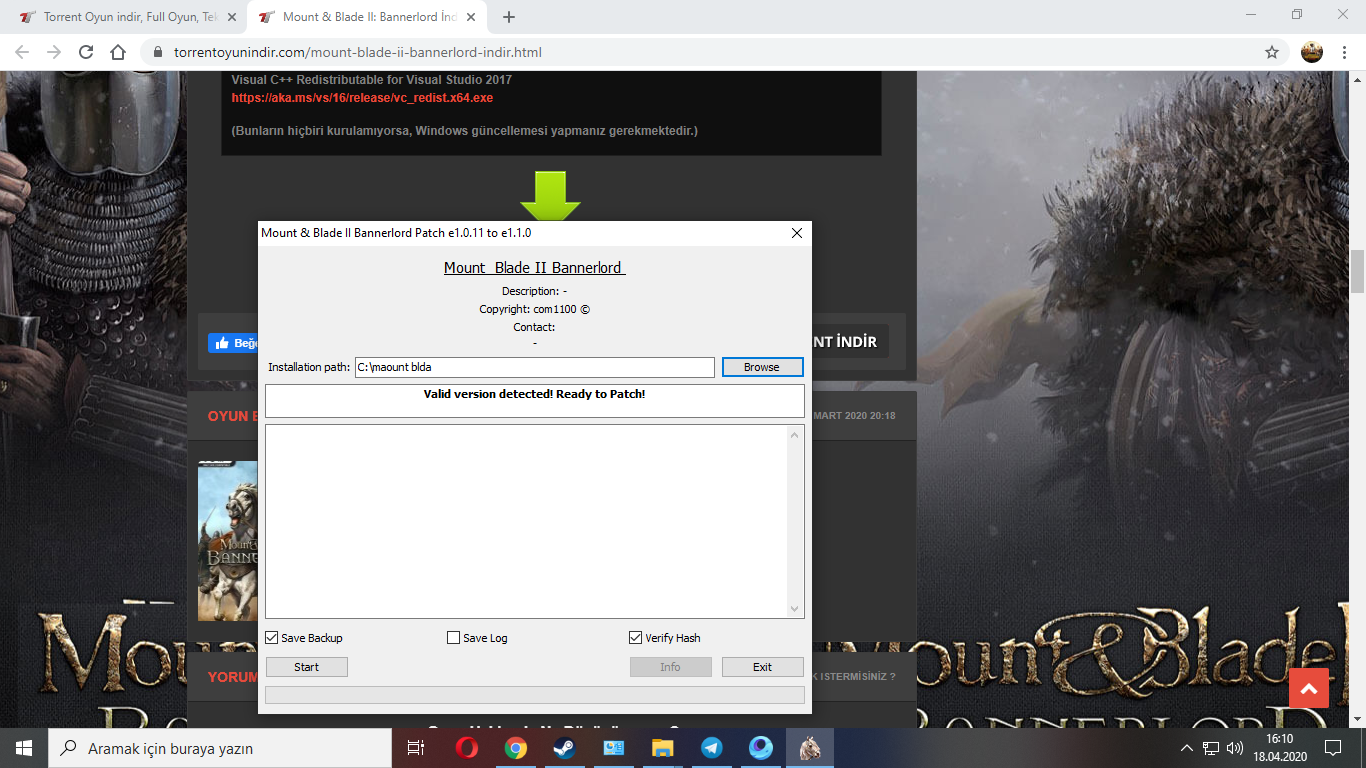The image size is (1366, 768).
Task: Click Browse to choose the installation path
Action: [x=762, y=367]
